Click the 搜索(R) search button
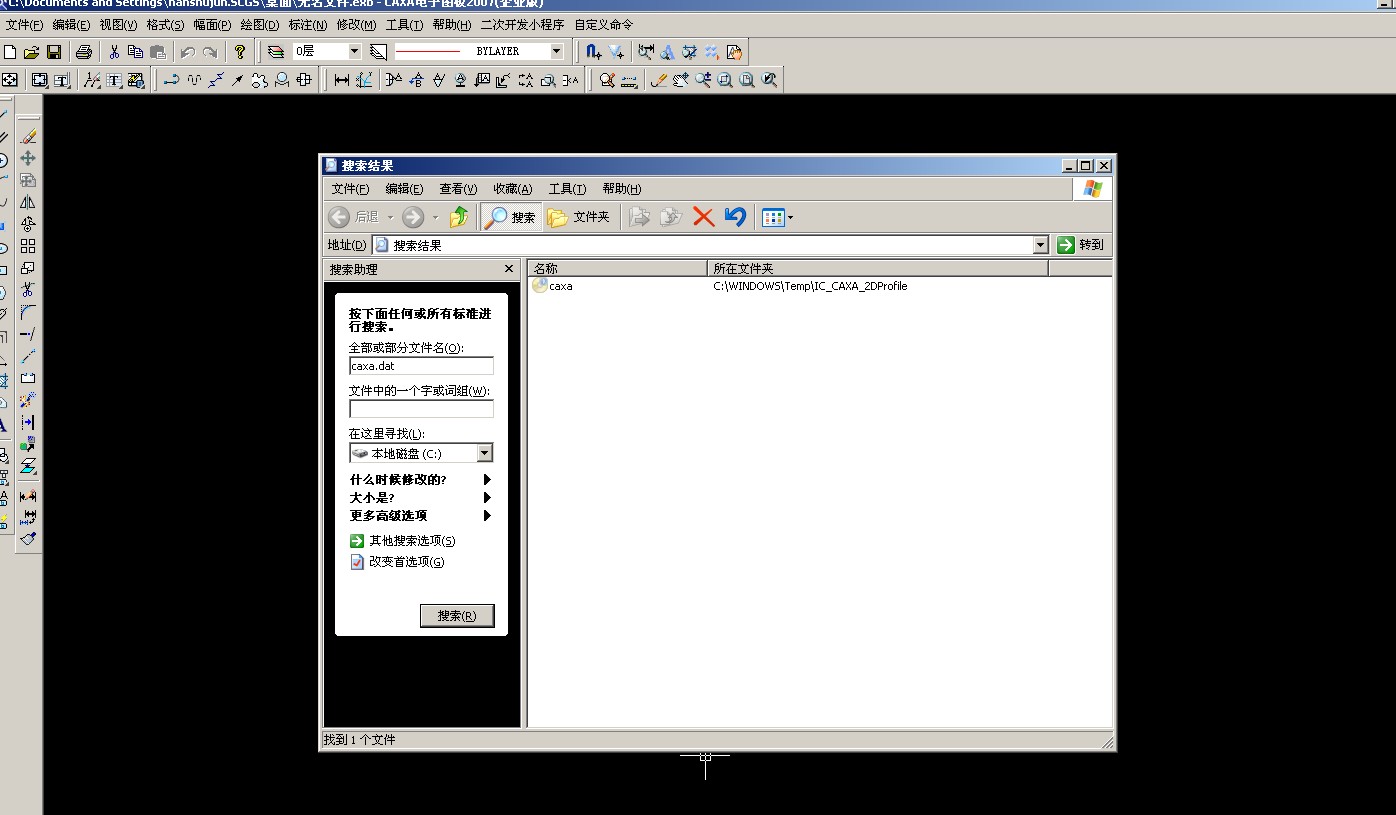This screenshot has height=815, width=1396. (x=457, y=616)
